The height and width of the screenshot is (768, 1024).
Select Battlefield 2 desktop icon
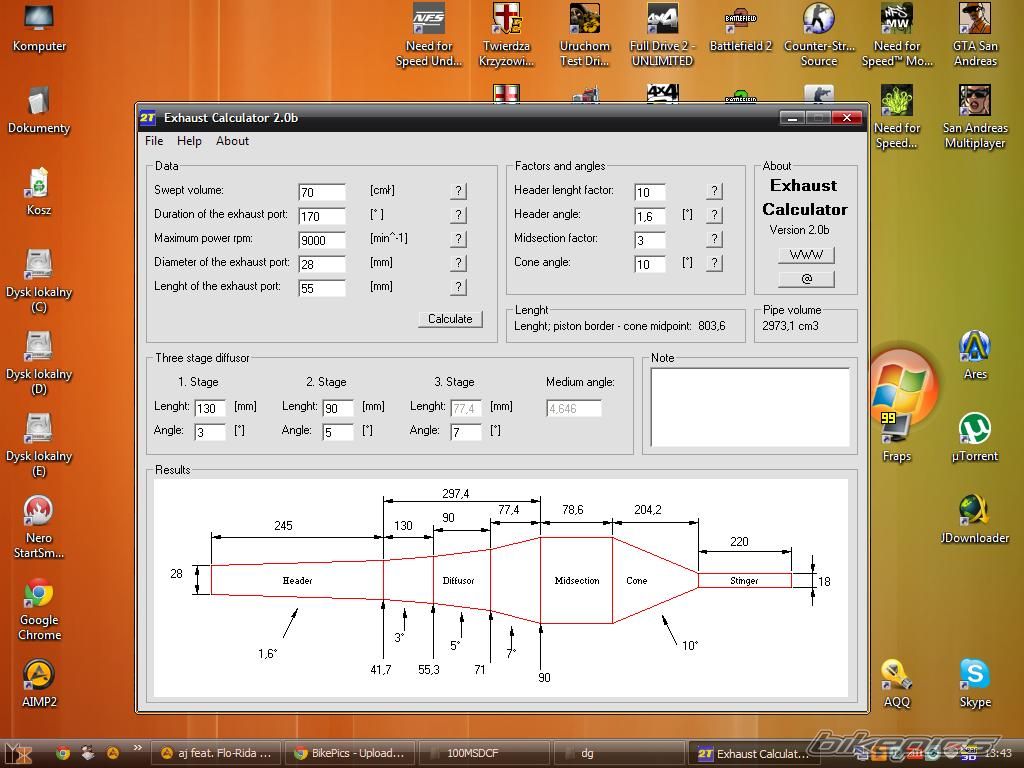click(x=741, y=28)
